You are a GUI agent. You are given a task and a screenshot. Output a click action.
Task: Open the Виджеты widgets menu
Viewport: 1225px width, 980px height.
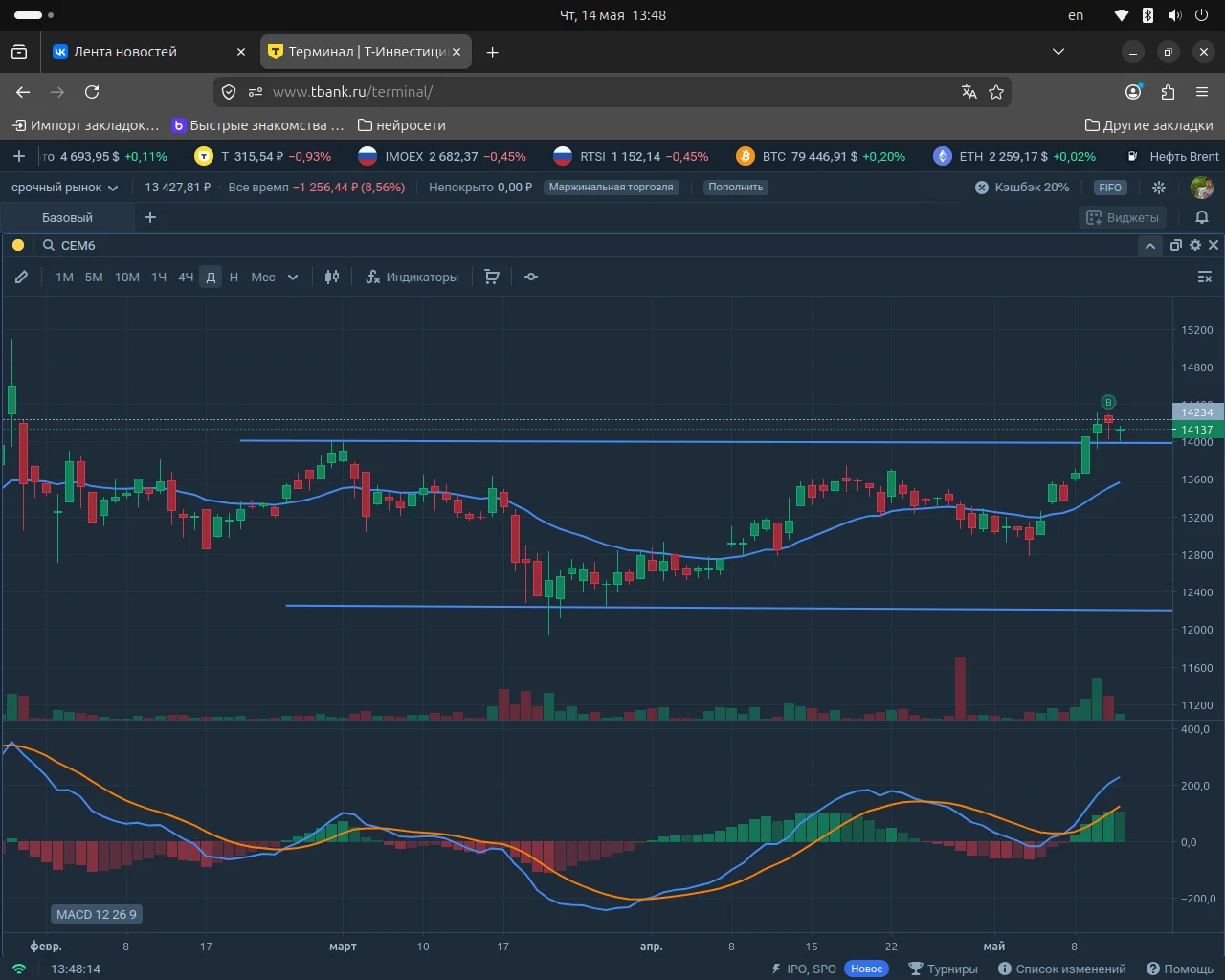pos(1124,217)
